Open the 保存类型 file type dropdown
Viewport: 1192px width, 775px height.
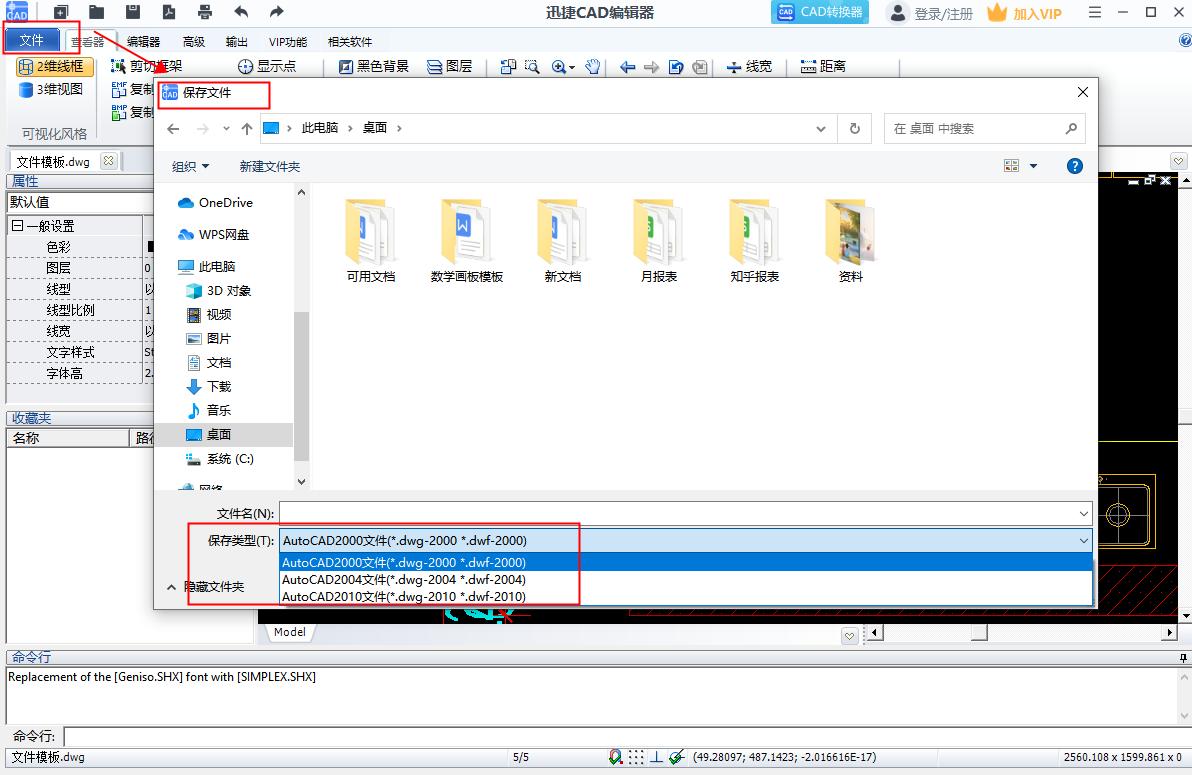[1082, 540]
